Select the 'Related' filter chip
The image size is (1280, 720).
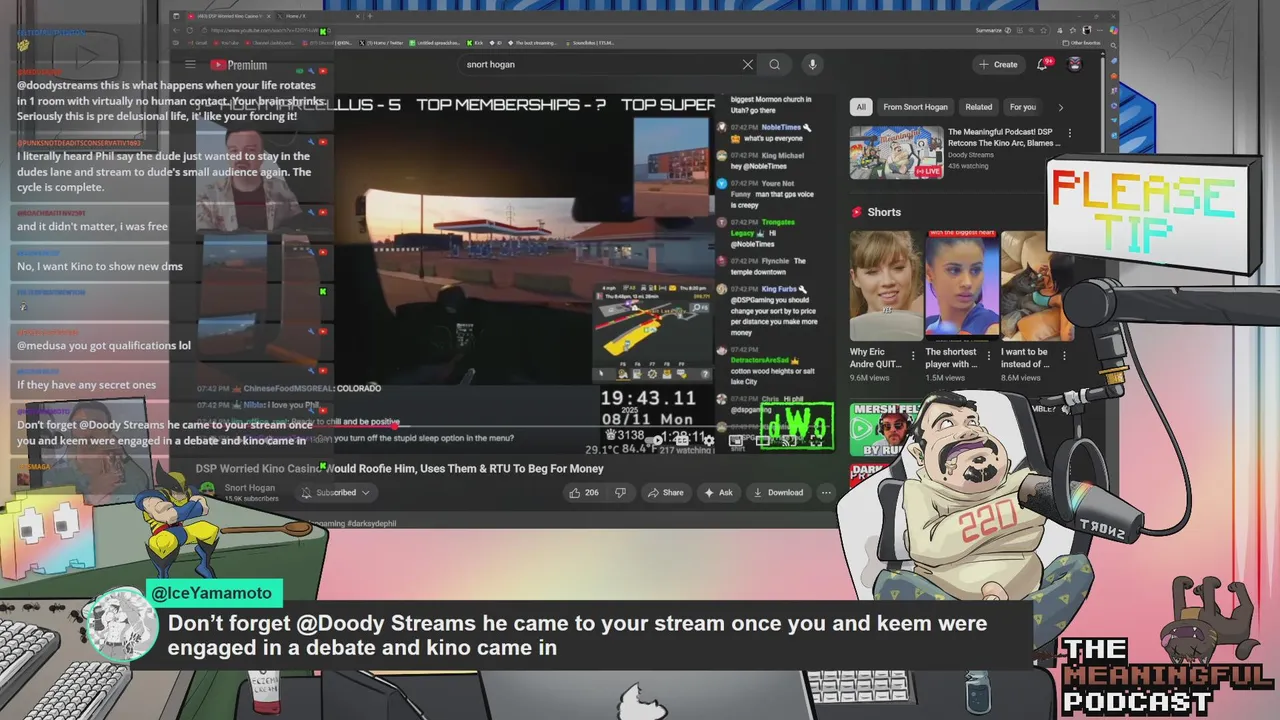pyautogui.click(x=978, y=107)
